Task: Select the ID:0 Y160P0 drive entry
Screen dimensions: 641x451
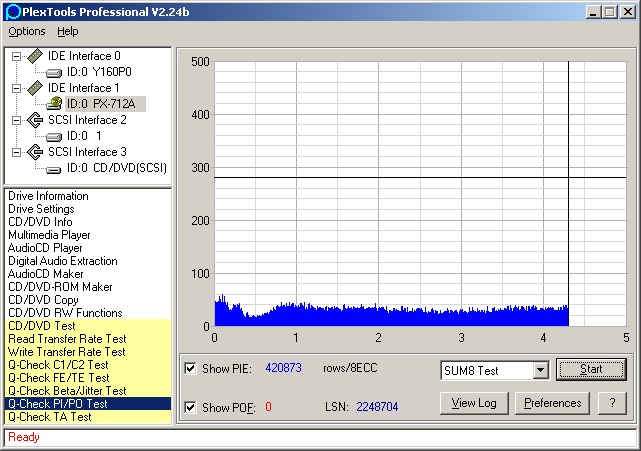Action: (99, 72)
